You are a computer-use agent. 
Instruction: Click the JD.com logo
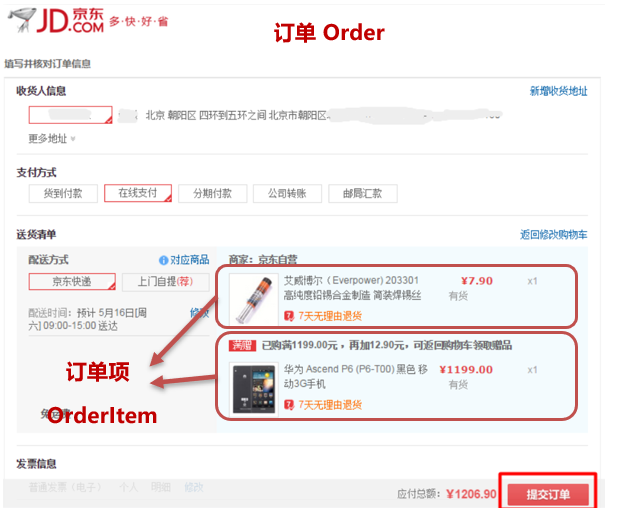pos(57,20)
